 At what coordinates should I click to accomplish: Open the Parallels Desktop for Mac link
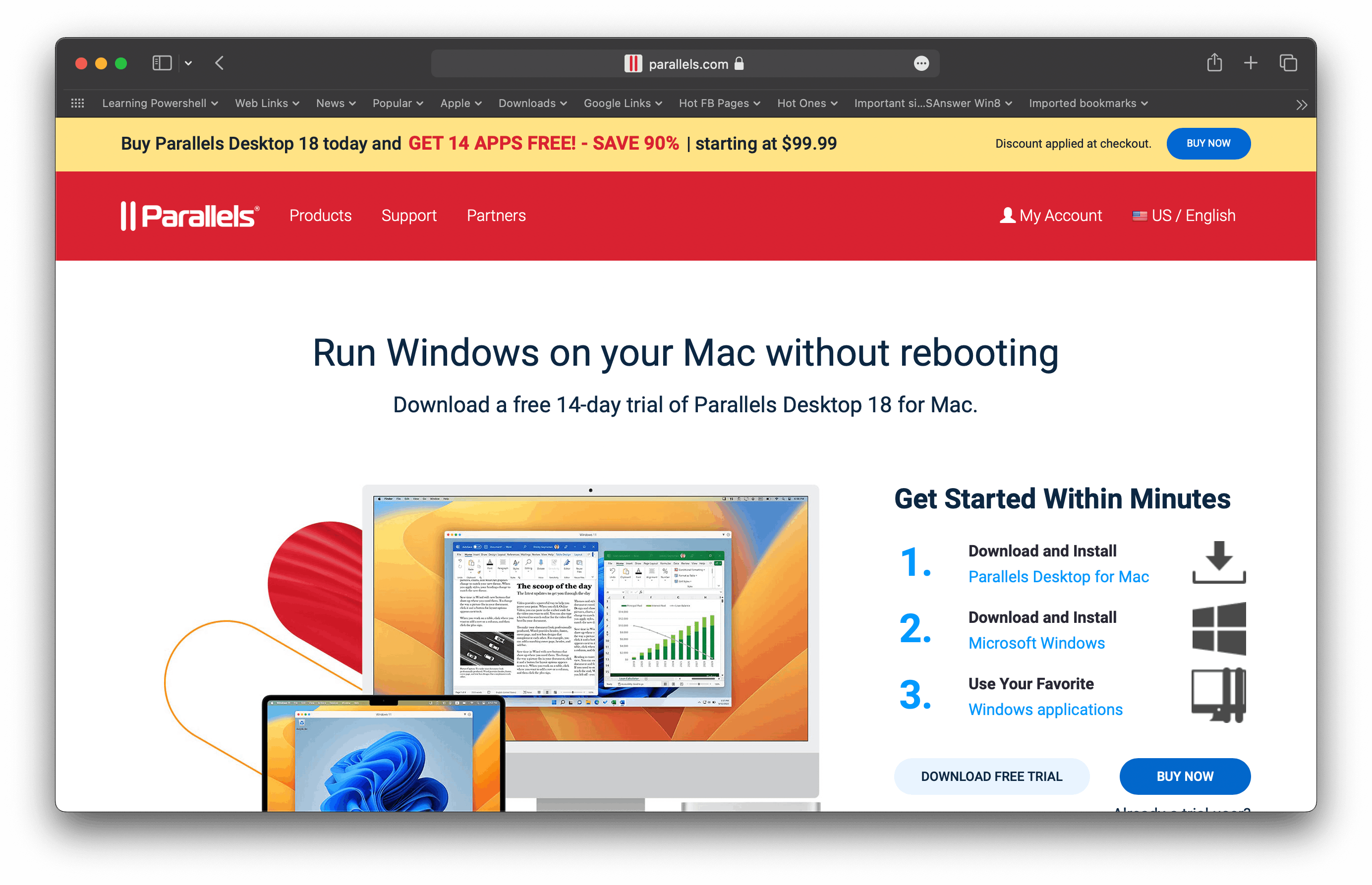tap(1058, 576)
